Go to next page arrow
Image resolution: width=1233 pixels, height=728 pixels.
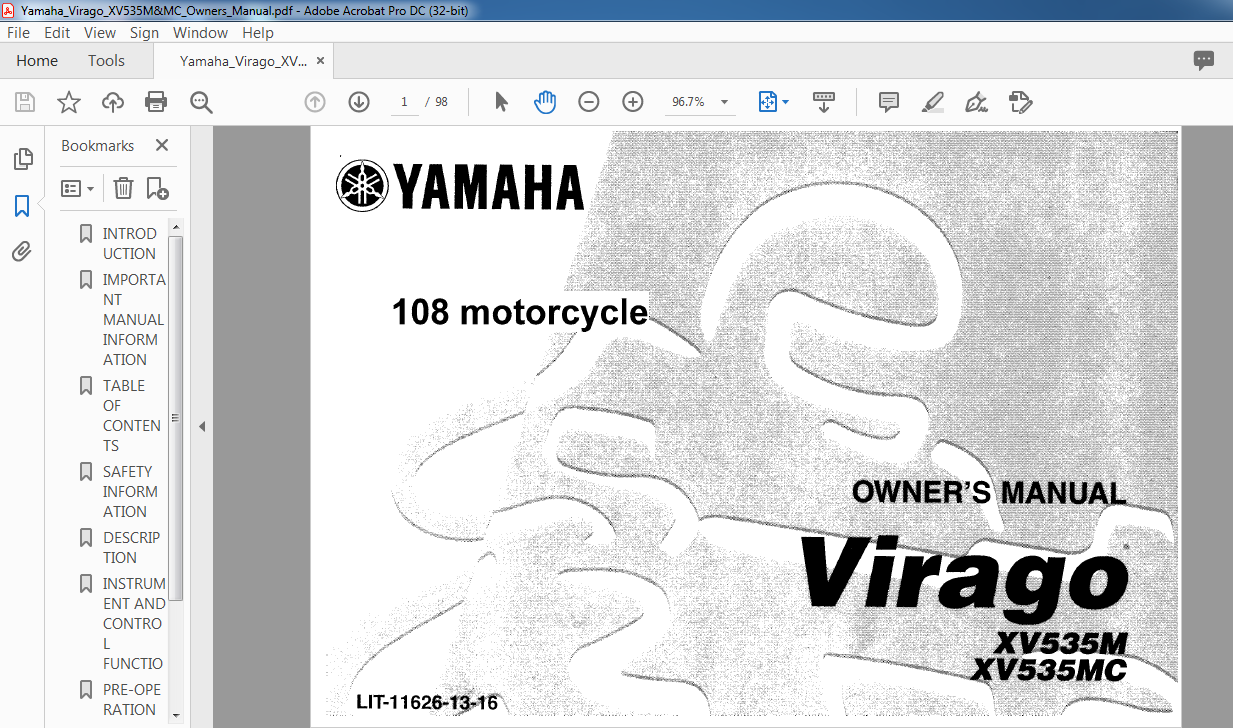(359, 102)
